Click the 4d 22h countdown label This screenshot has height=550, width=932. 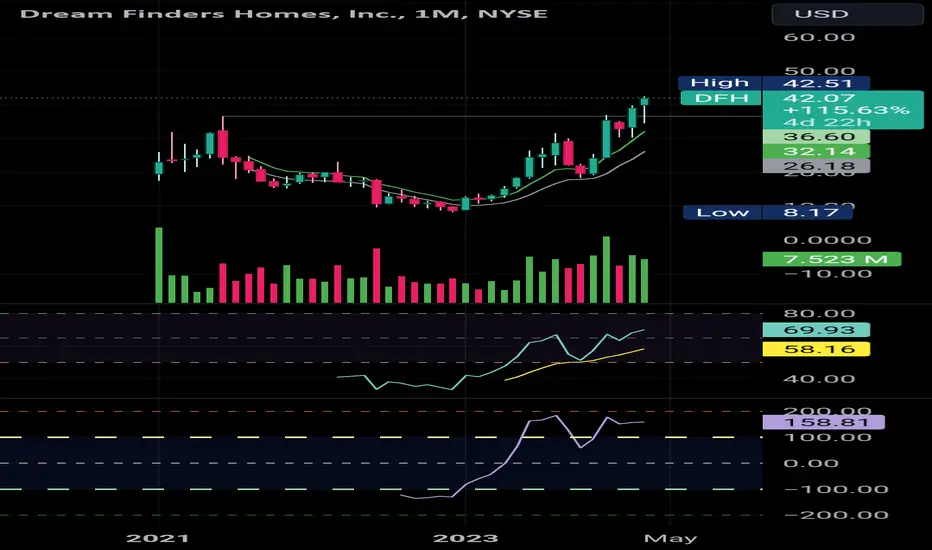coord(827,122)
